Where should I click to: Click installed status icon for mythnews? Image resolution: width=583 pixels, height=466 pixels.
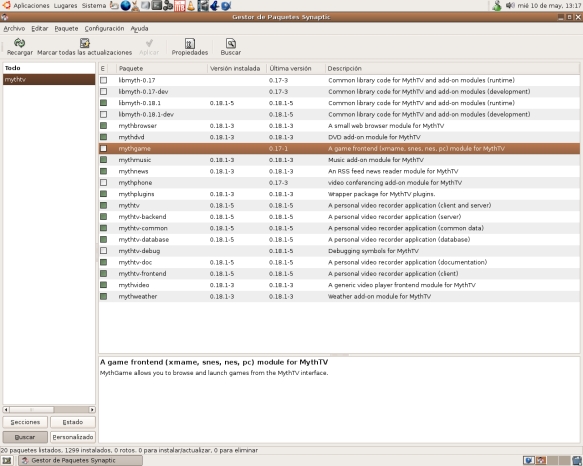click(x=103, y=171)
